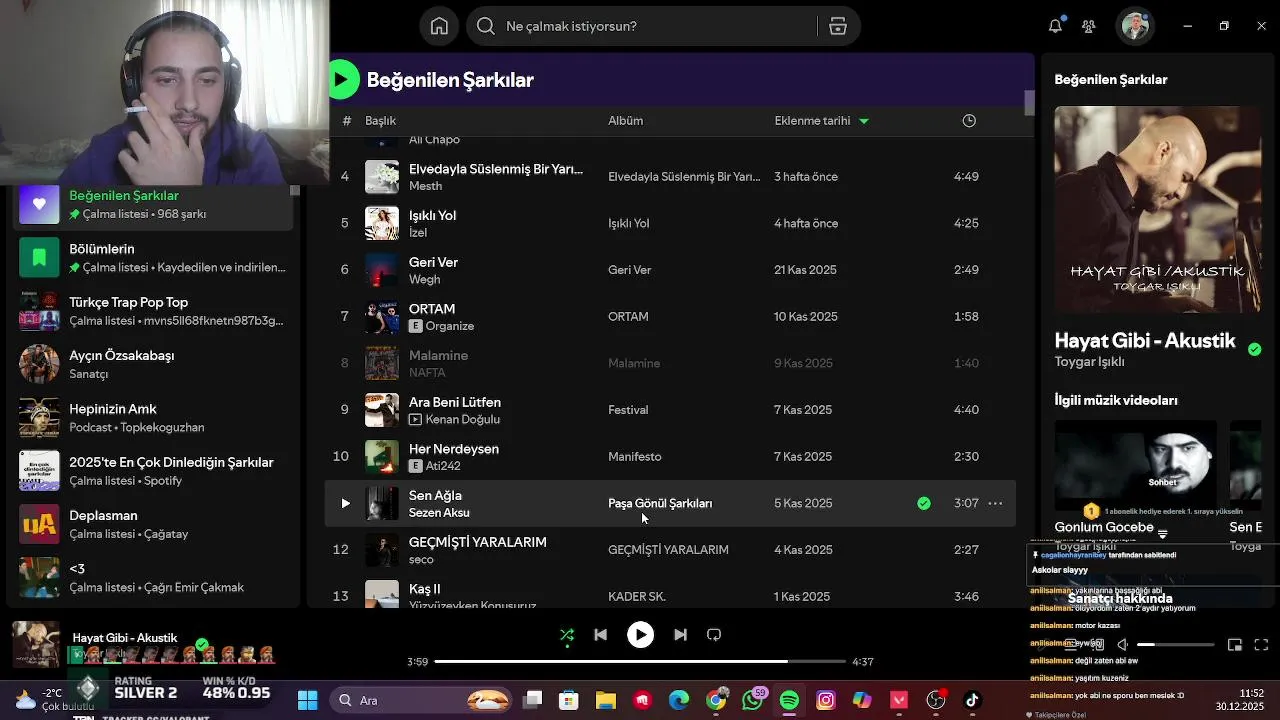Open the mini player
Viewport: 1280px width, 720px height.
(x=1235, y=645)
